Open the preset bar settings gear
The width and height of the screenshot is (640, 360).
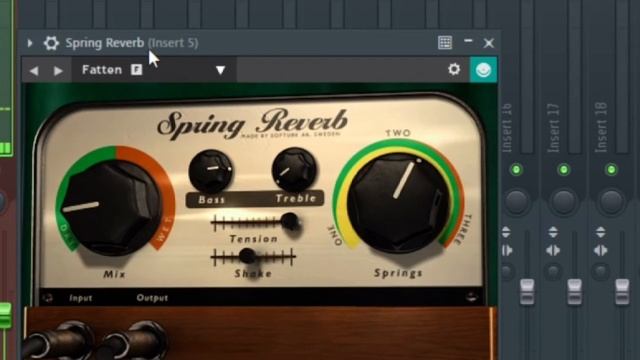(x=454, y=69)
